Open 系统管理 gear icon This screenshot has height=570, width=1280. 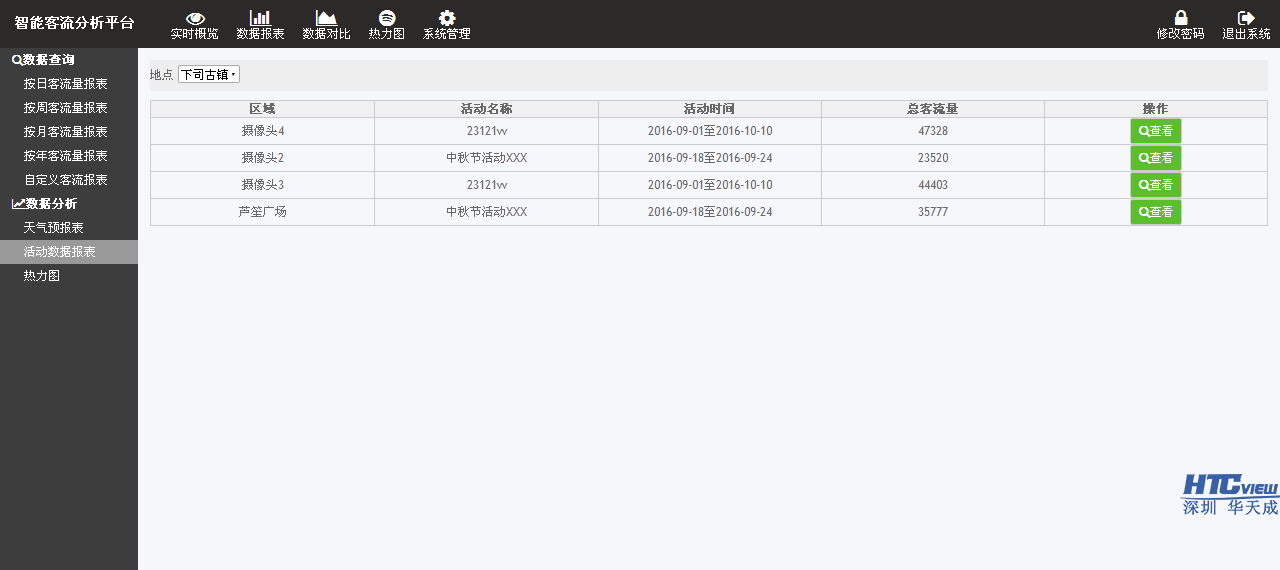tap(447, 18)
